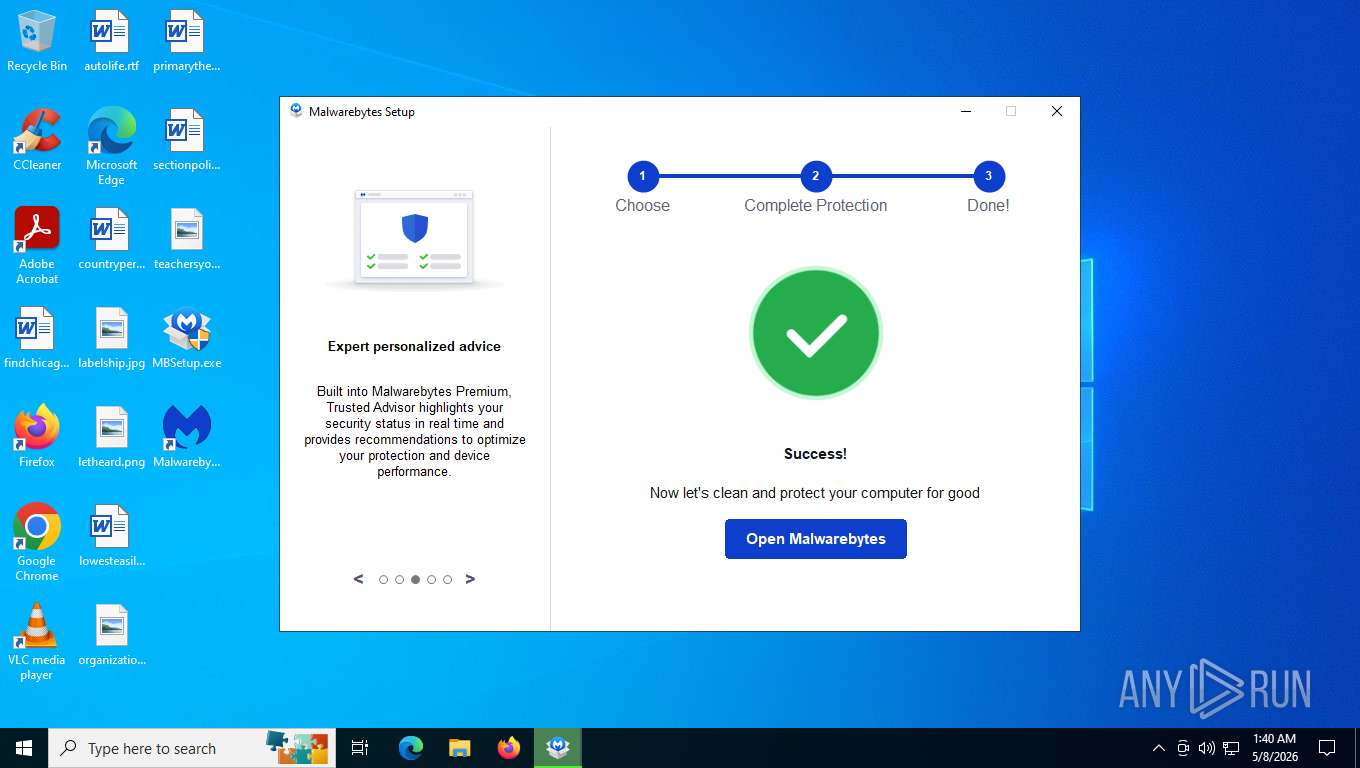Open Task View from the taskbar
The image size is (1360, 768).
point(360,748)
